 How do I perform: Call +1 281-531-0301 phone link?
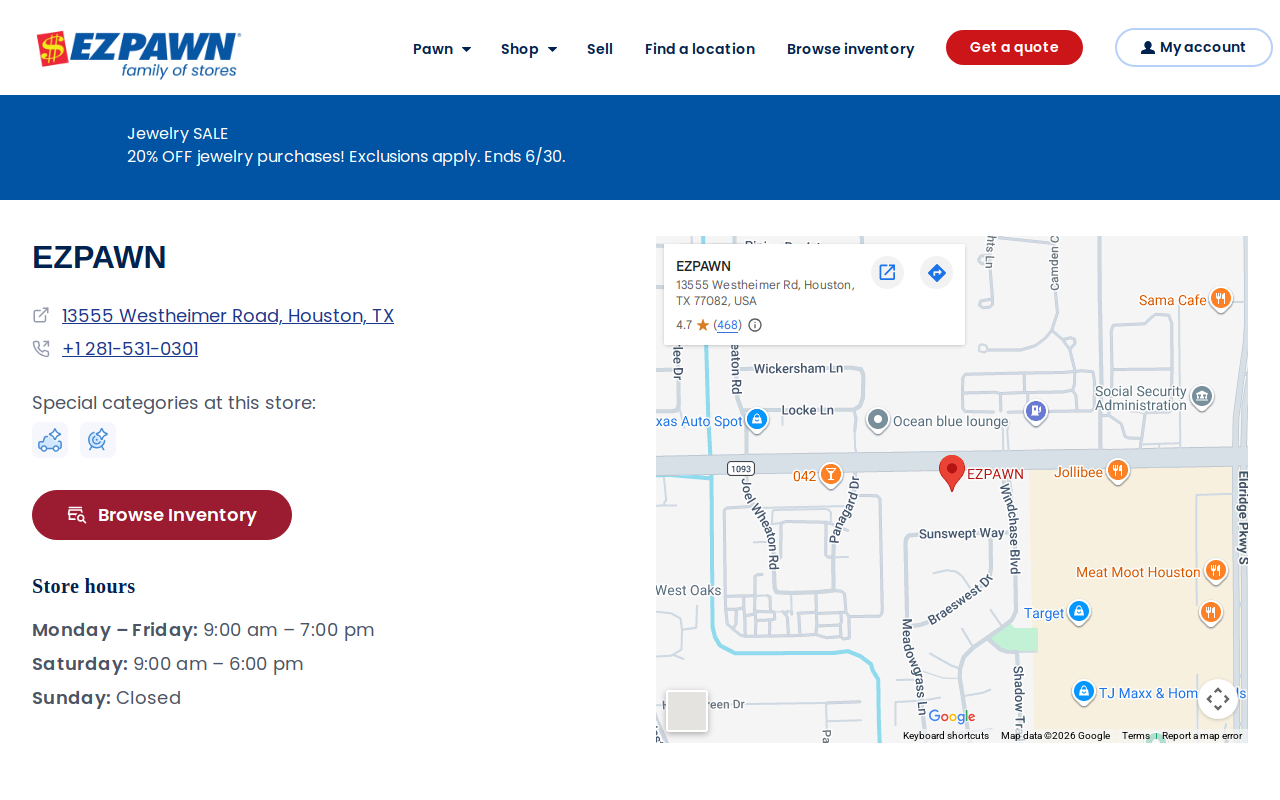pos(130,349)
